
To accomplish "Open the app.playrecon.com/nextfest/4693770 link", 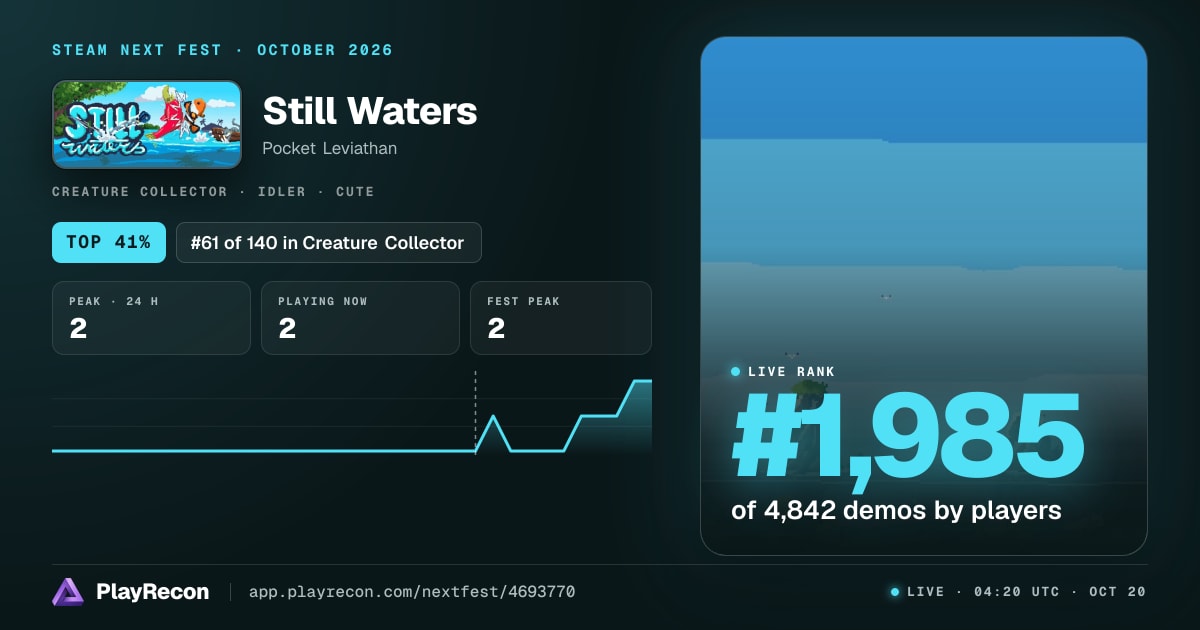I will point(411,592).
